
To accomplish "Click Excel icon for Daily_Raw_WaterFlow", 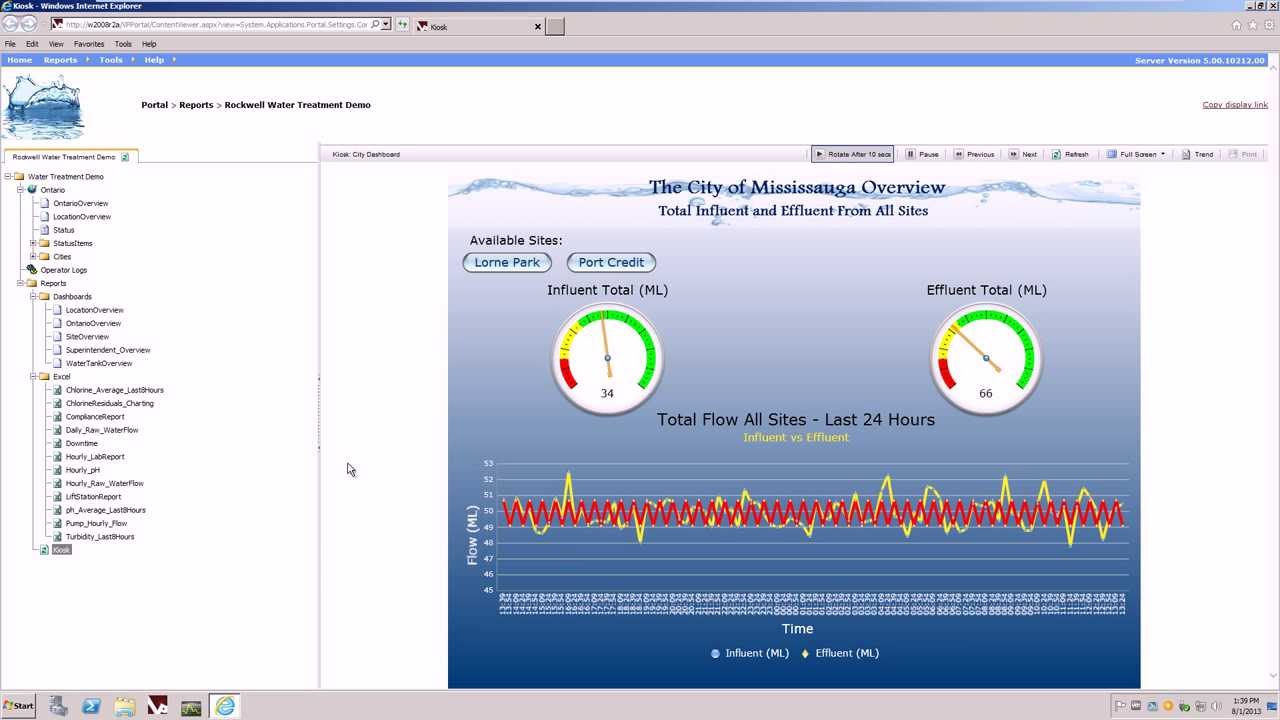I will pos(57,430).
